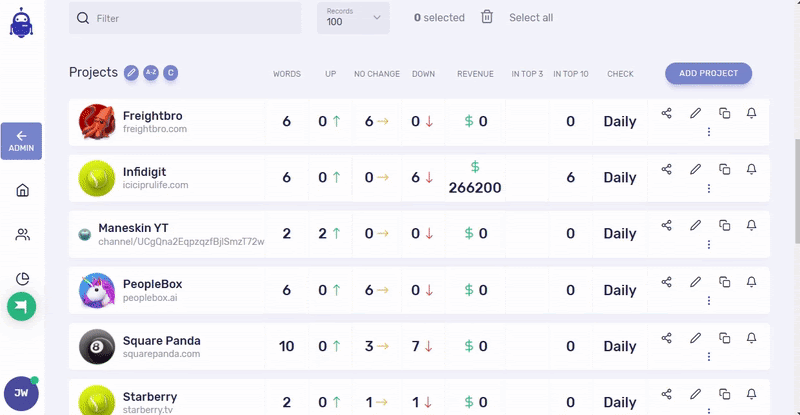The height and width of the screenshot is (415, 800).
Task: Edit the Freightbro project
Action: click(x=695, y=113)
